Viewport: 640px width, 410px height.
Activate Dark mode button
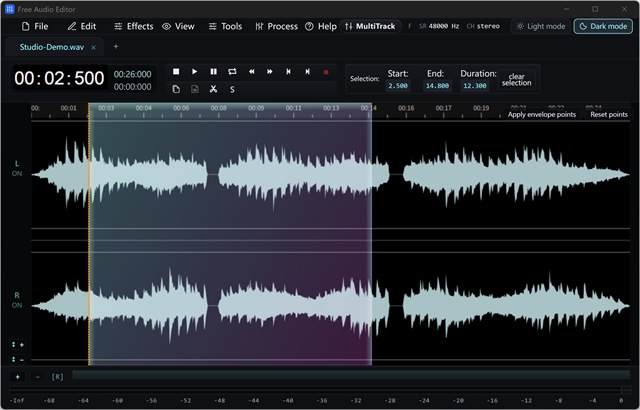point(603,27)
